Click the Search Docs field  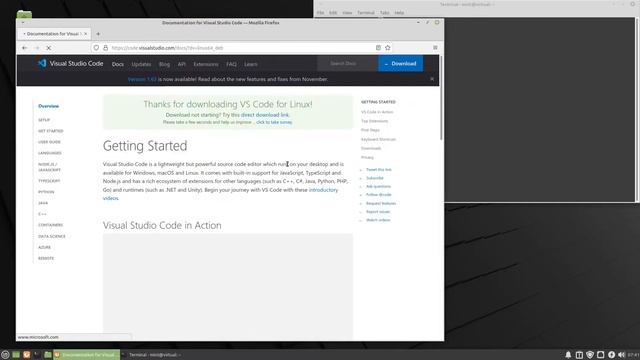pyautogui.click(x=347, y=64)
